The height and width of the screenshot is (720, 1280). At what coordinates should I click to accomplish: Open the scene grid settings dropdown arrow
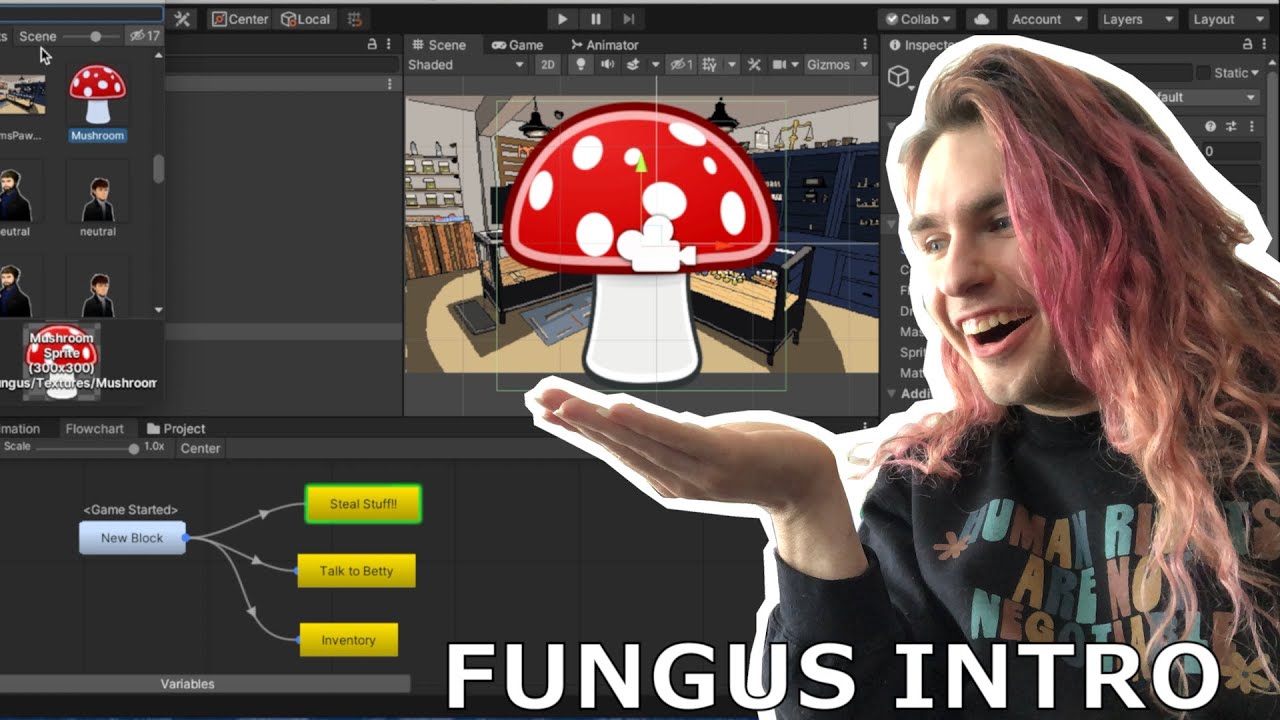pos(732,64)
